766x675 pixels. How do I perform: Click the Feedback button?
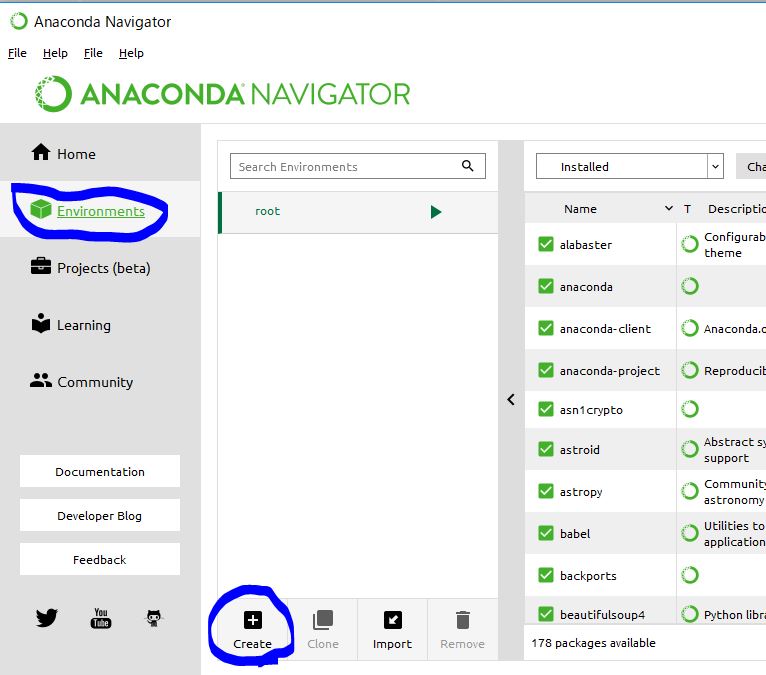[100, 559]
